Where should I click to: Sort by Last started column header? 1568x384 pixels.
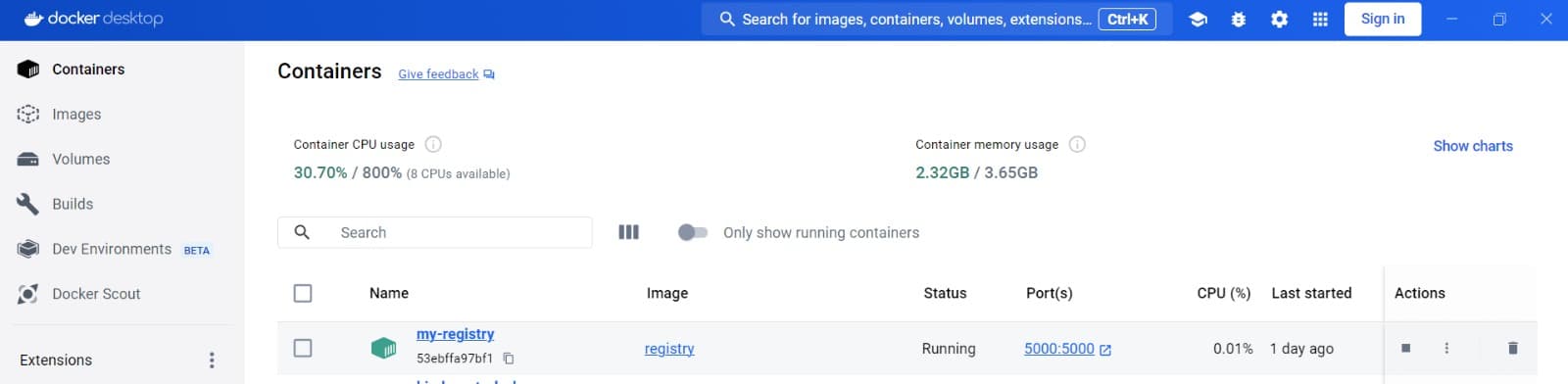point(1311,293)
